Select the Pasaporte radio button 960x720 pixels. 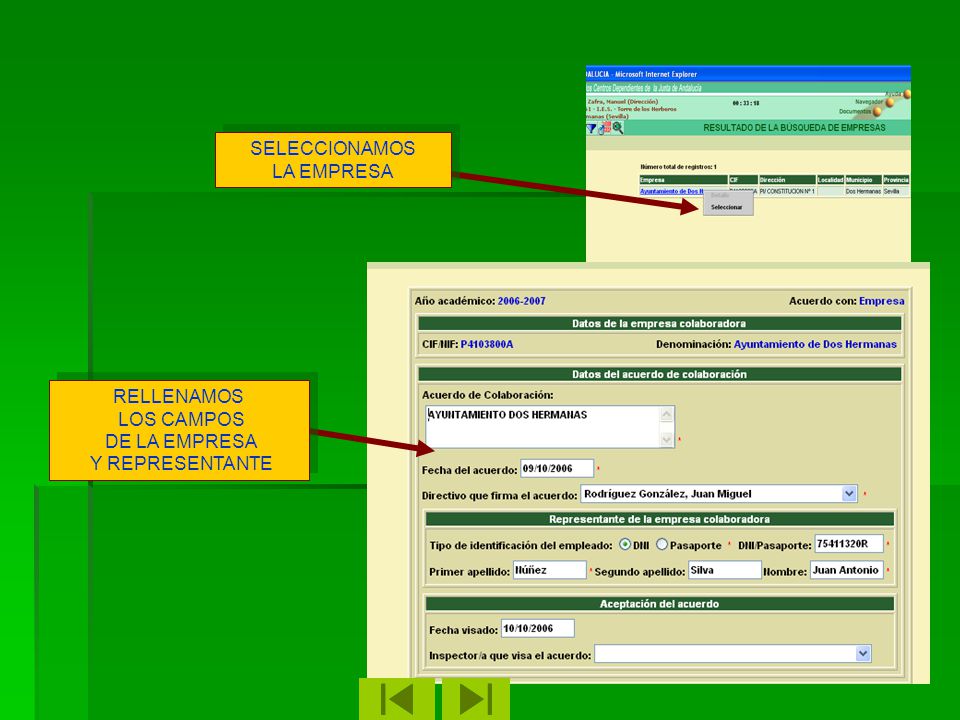662,544
